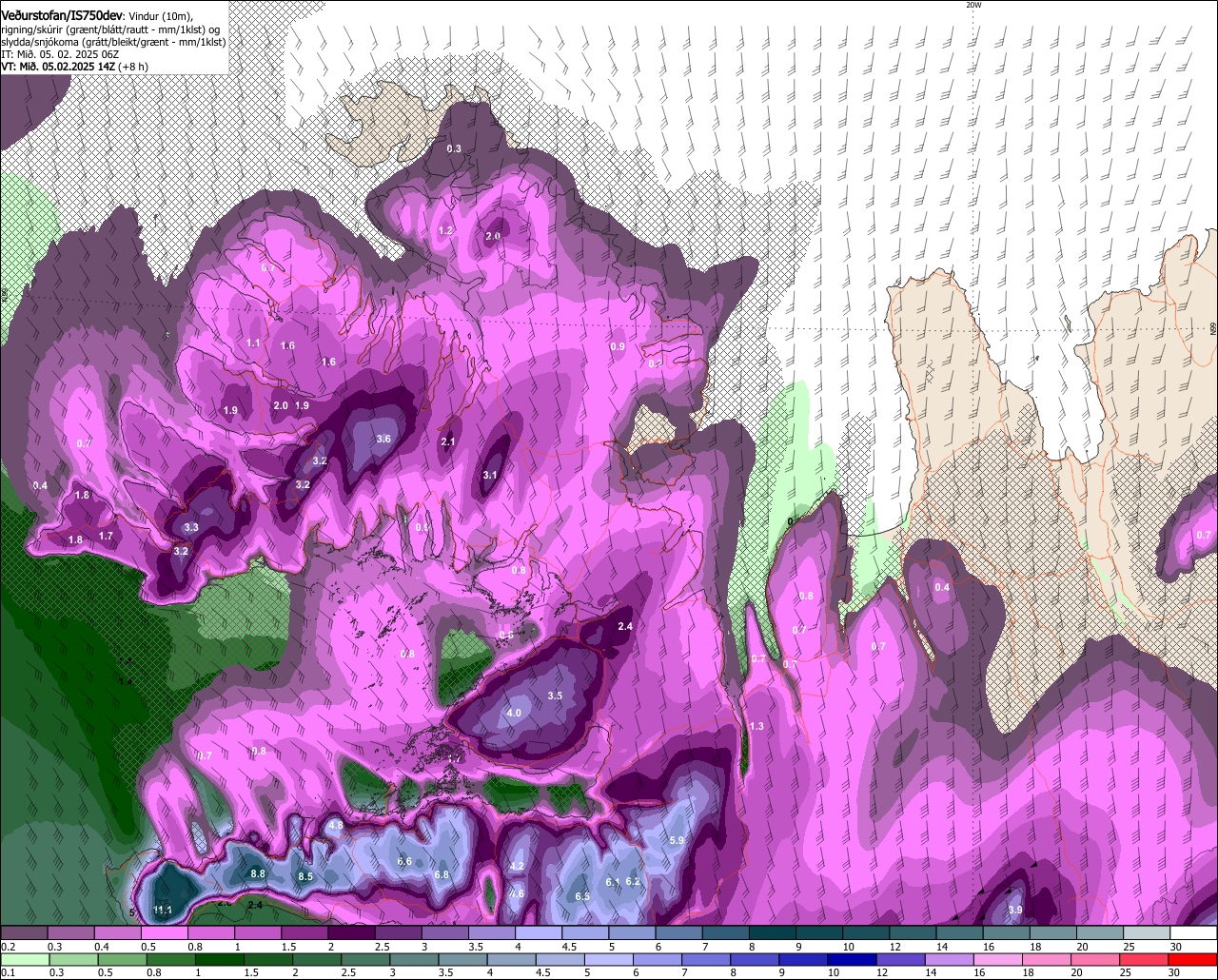Click the 6.5 precipitation value
1218x980 pixels.
point(582,896)
